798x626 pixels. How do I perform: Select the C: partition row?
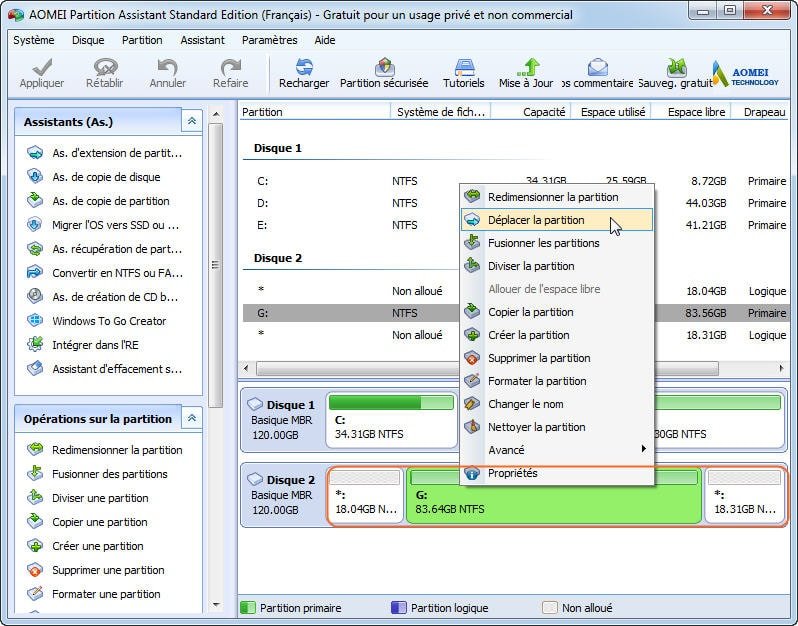pyautogui.click(x=516, y=181)
